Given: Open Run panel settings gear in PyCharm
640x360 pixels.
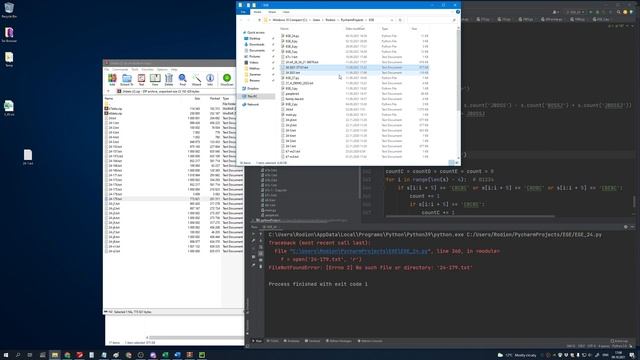Looking at the screenshot, I should (x=626, y=227).
